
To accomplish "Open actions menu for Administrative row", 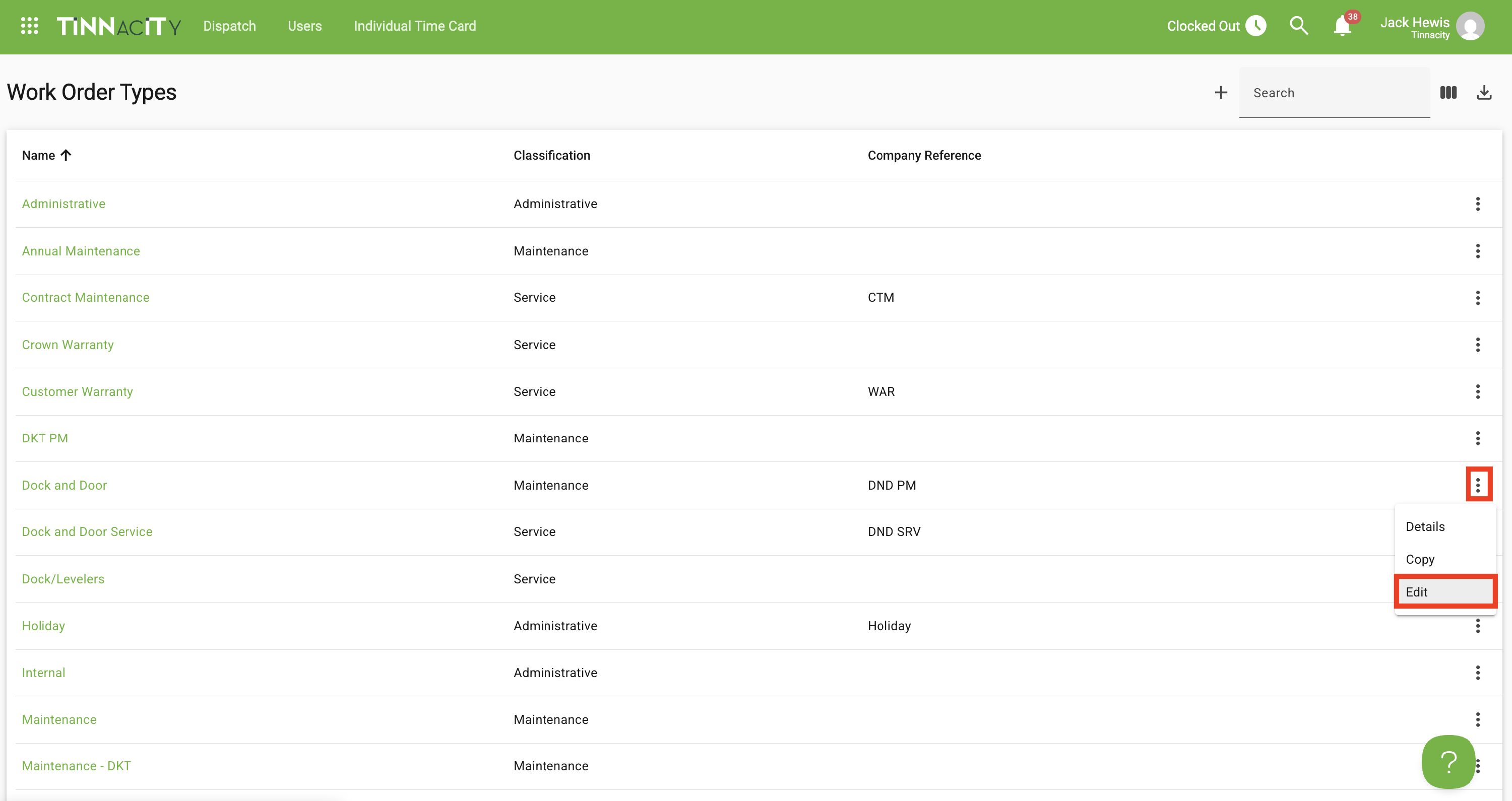I will pyautogui.click(x=1478, y=204).
